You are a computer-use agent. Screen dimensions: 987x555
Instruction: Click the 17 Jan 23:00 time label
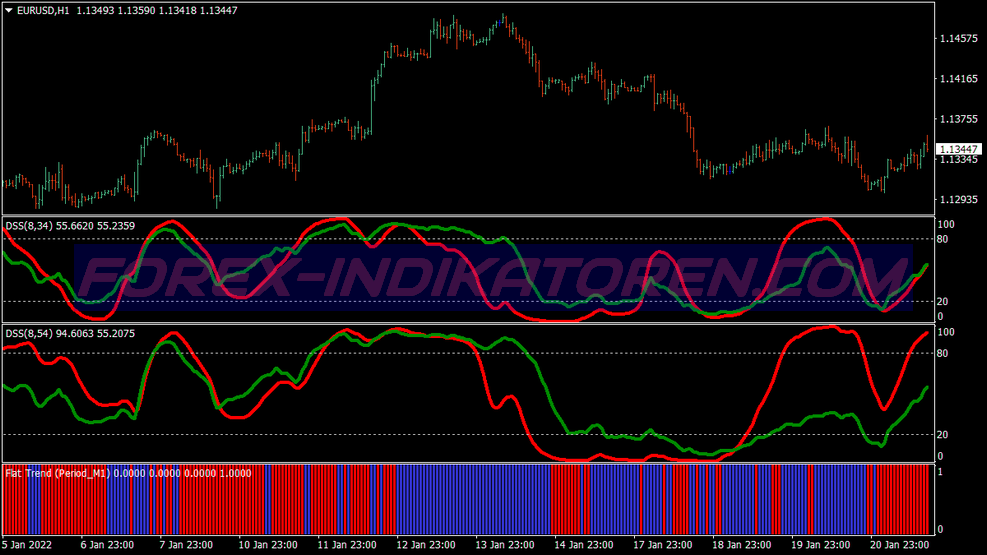click(662, 545)
